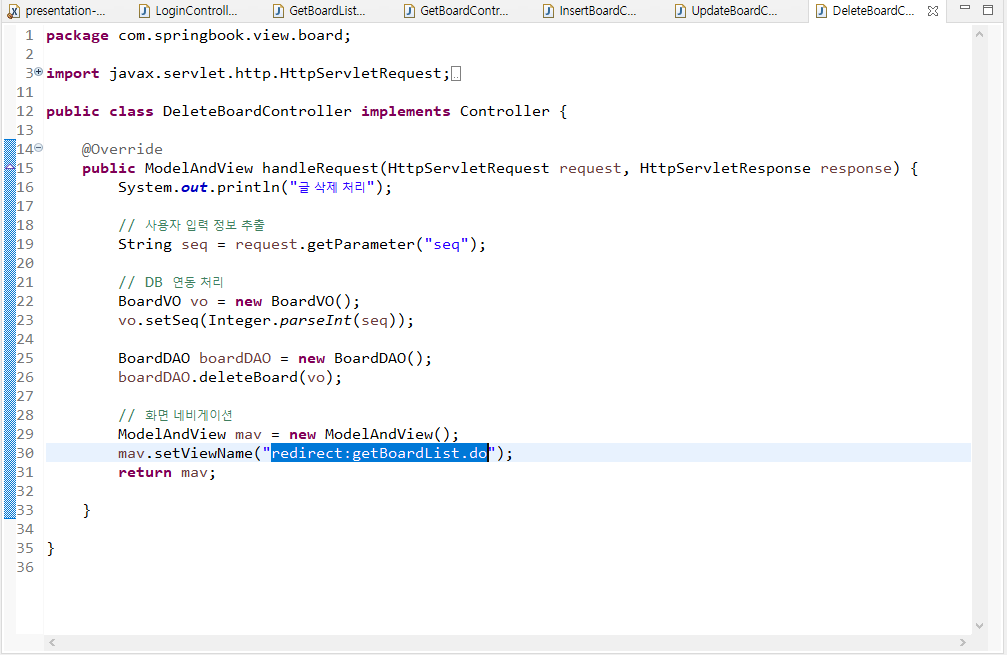Collapse the handleRequest method at line 14
The image size is (1007, 655).
click(x=39, y=148)
